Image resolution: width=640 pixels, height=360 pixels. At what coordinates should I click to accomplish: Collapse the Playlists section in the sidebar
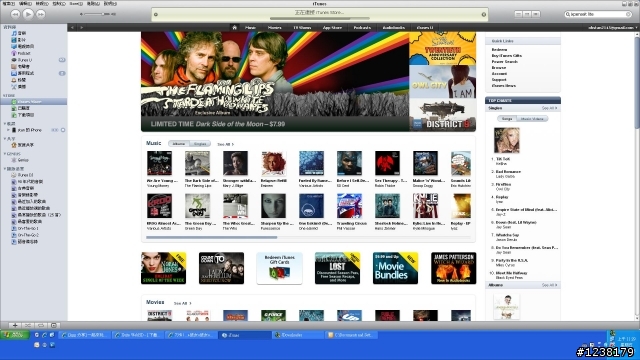pos(4,169)
